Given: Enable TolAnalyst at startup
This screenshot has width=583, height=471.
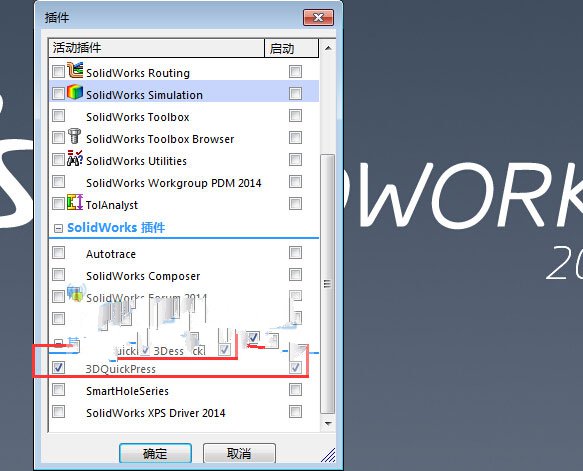Looking at the screenshot, I should [x=295, y=203].
